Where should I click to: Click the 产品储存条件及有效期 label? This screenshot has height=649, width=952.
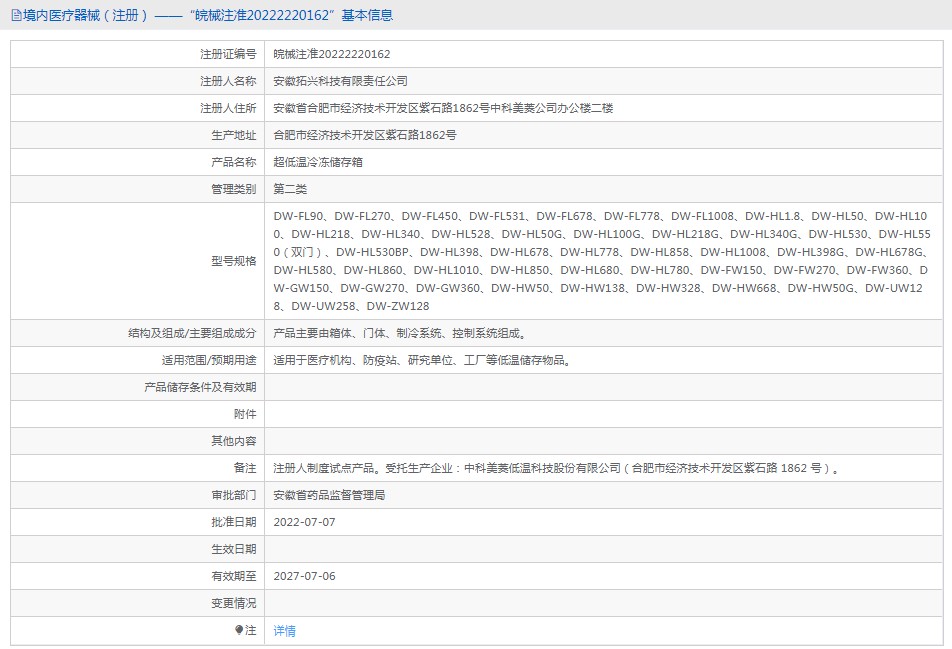pyautogui.click(x=200, y=387)
